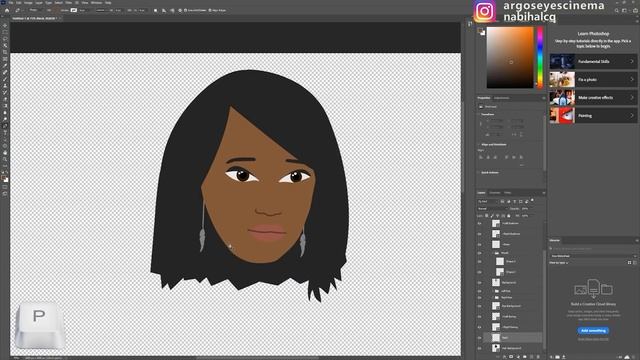Open Painting tutorial

point(593,116)
